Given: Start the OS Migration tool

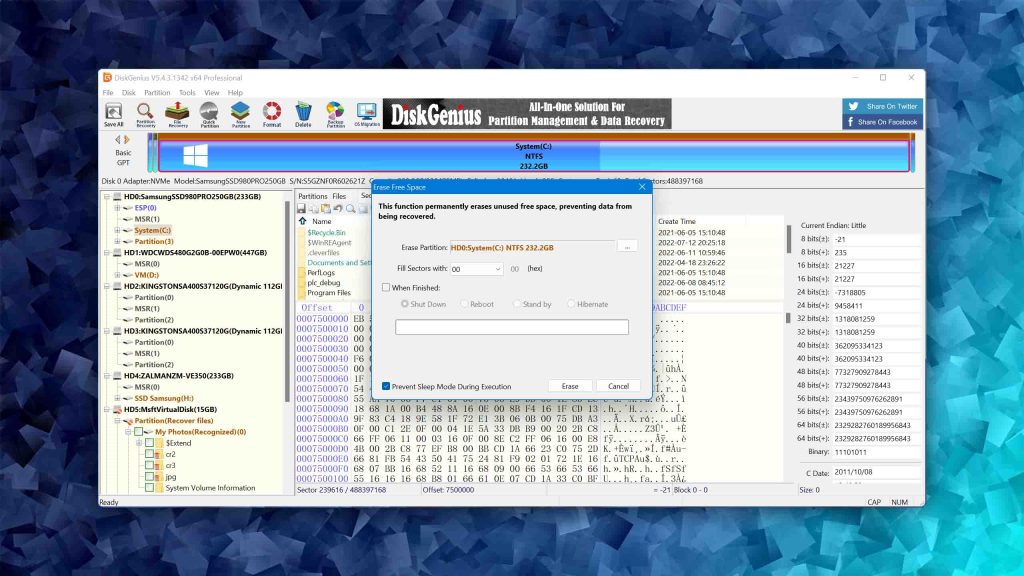Looking at the screenshot, I should (x=366, y=114).
